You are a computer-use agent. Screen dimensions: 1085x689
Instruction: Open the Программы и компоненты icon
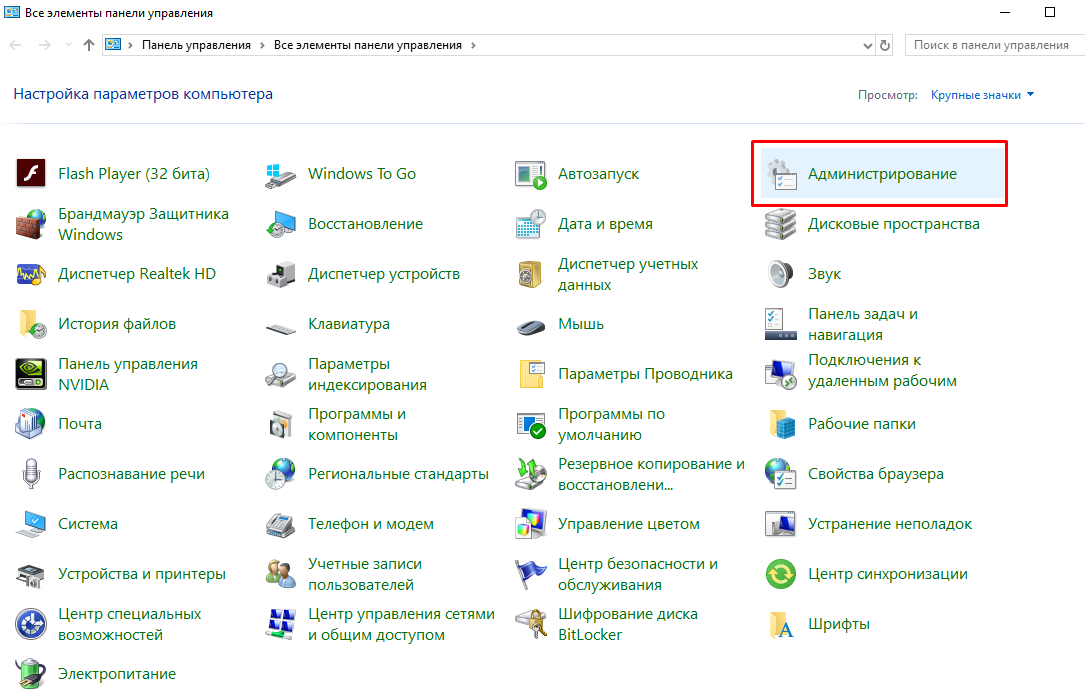coord(281,424)
